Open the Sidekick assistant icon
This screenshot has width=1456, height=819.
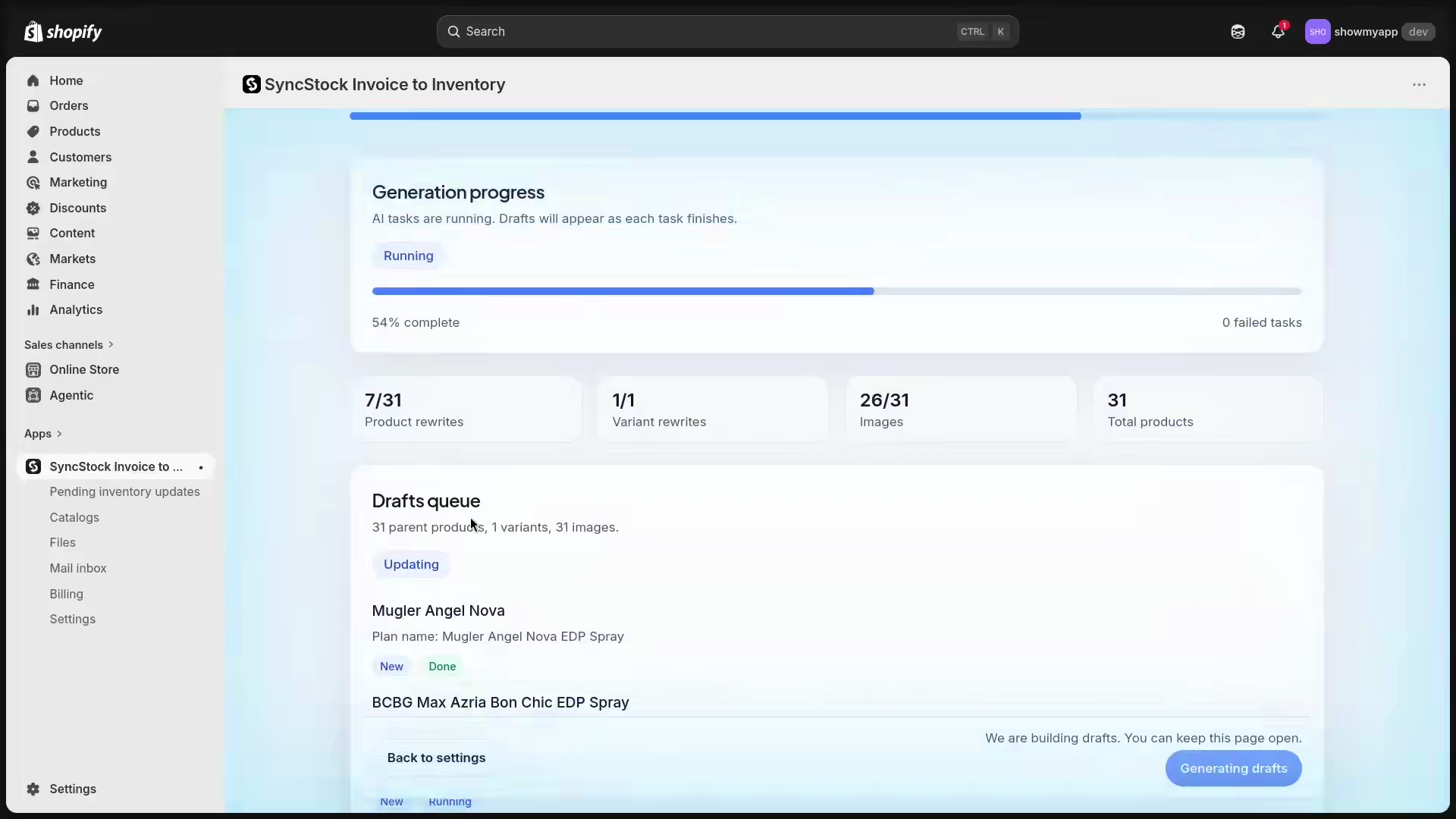pyautogui.click(x=1238, y=32)
